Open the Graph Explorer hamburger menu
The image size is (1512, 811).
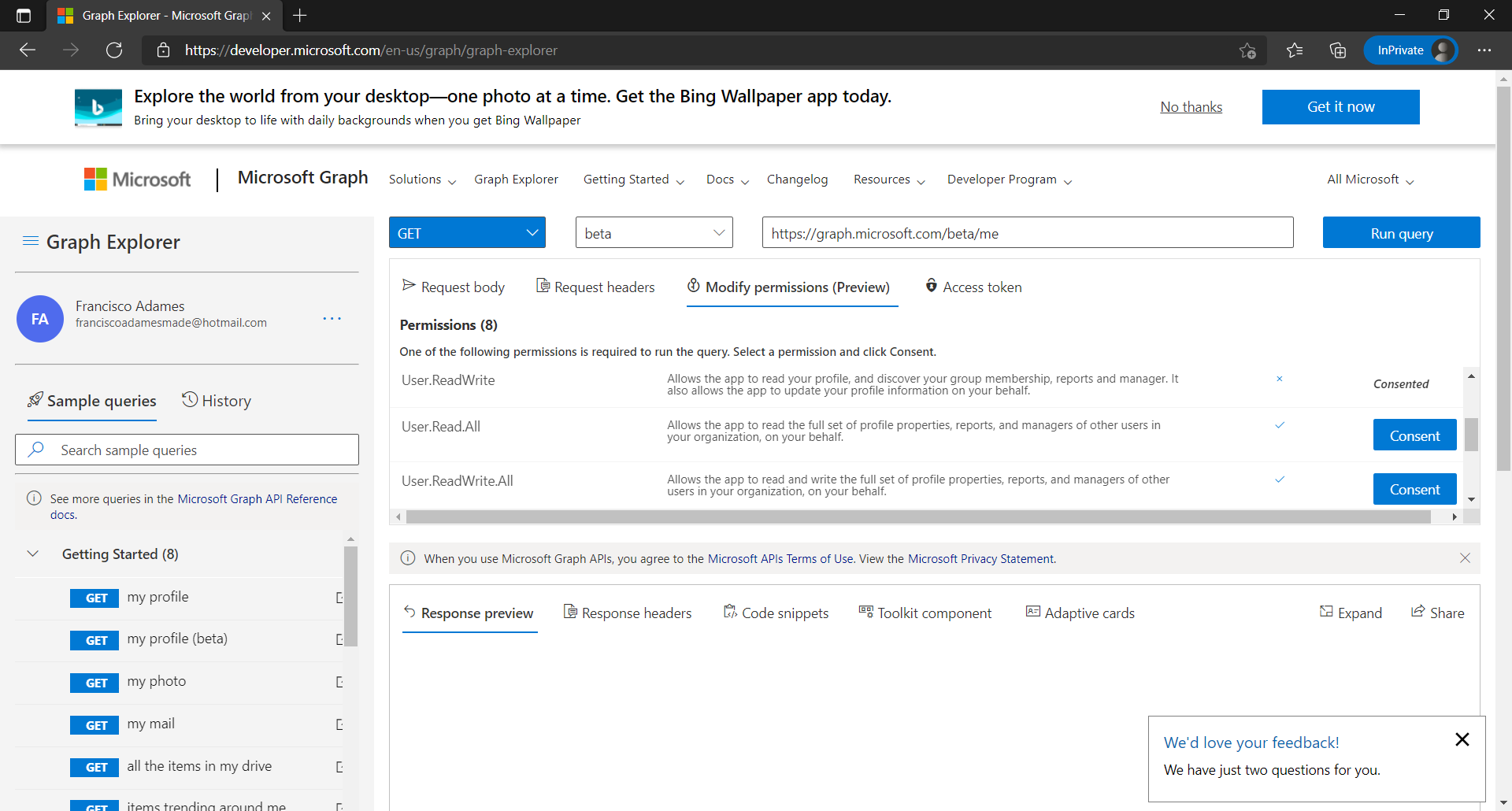(x=31, y=242)
